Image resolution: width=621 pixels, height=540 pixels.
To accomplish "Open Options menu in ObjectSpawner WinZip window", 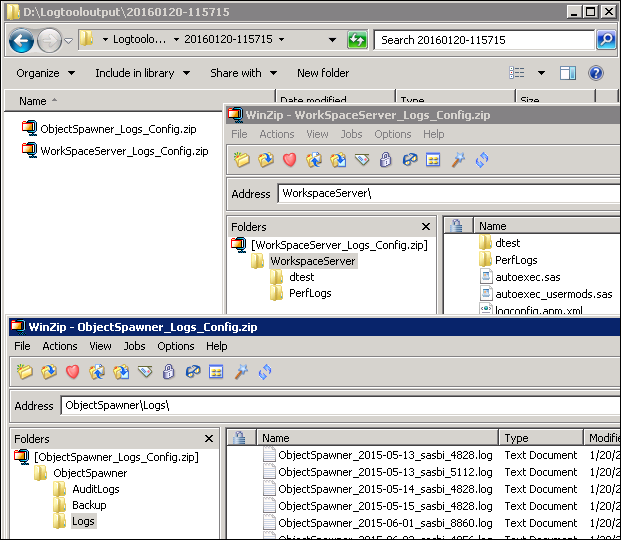I will pyautogui.click(x=176, y=346).
